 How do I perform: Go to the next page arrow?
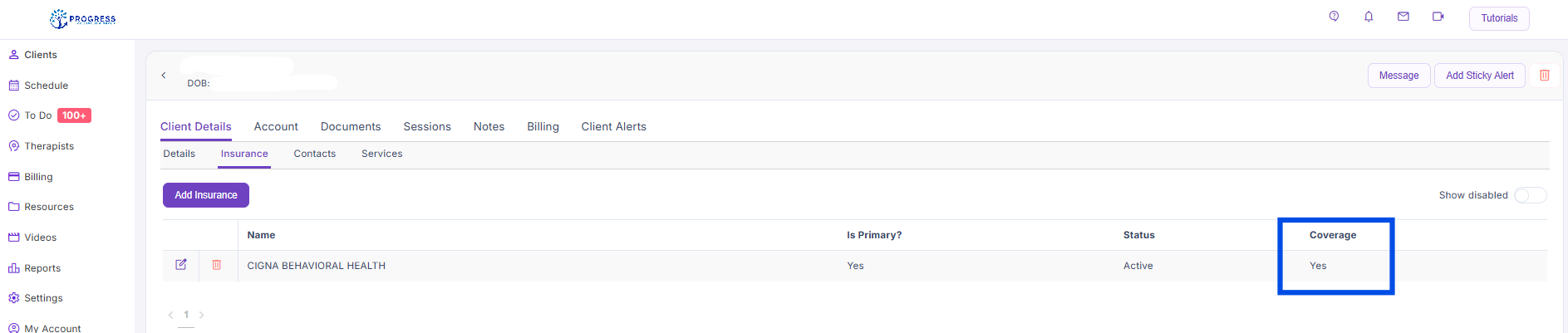pos(202,315)
